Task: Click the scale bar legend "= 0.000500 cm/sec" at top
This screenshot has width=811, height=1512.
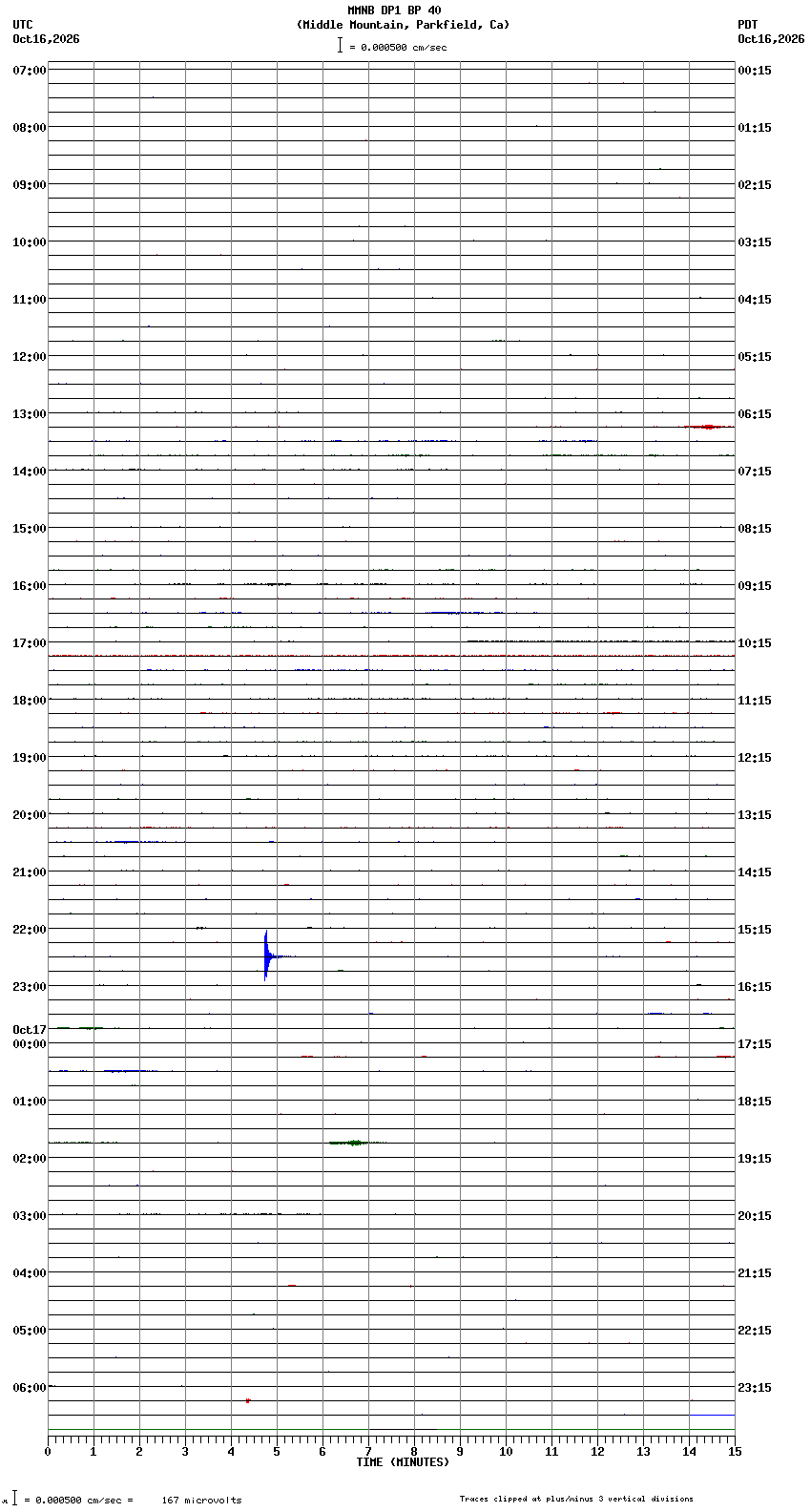Action: [x=392, y=46]
